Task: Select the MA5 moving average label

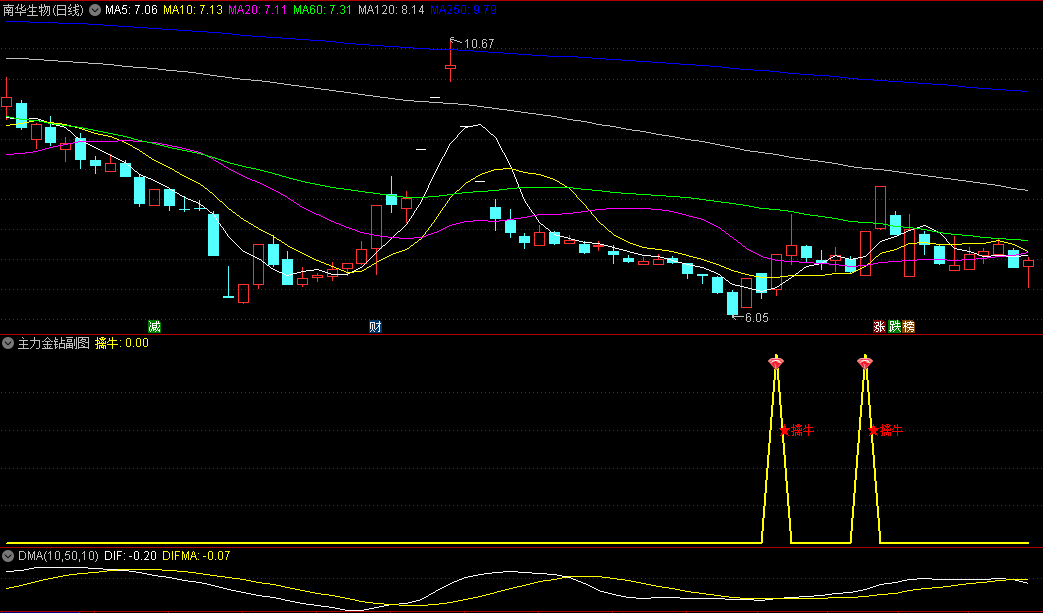Action: (131, 10)
